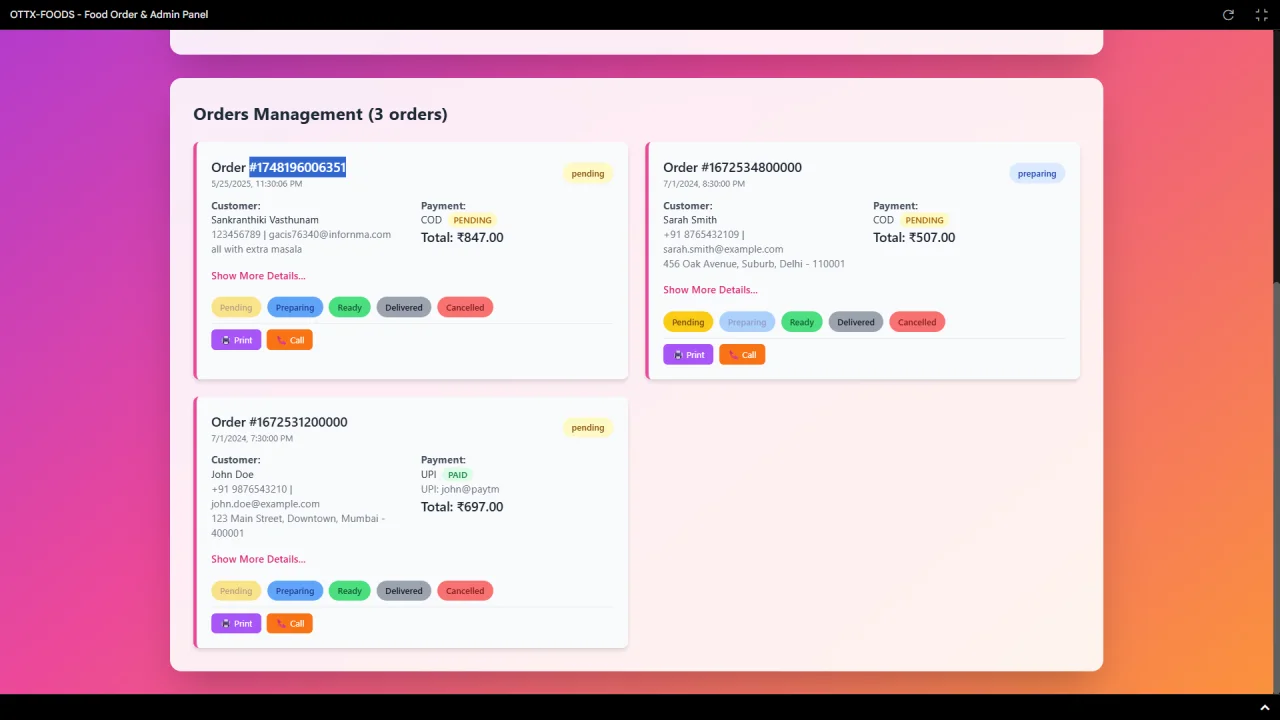
Task: Set John Doe's order to Preparing
Action: tap(295, 591)
